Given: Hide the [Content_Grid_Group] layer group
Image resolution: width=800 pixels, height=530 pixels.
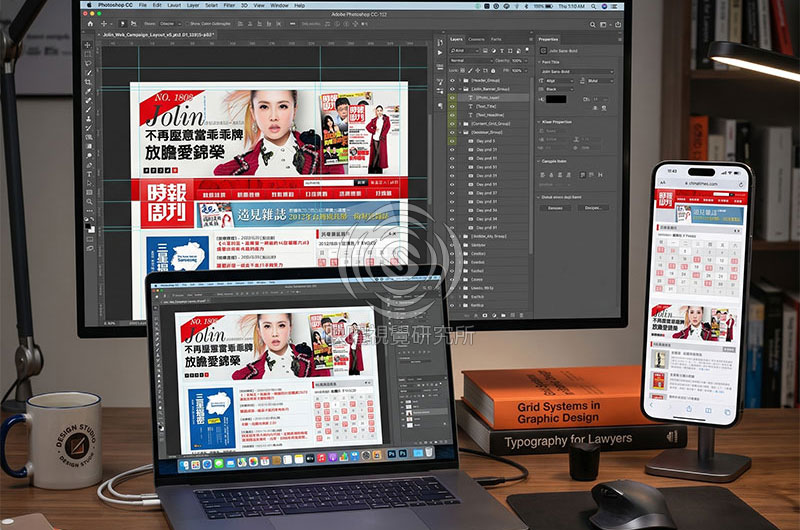Looking at the screenshot, I should tap(452, 123).
